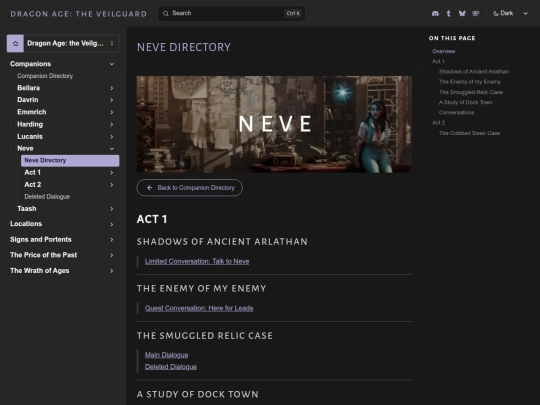The height and width of the screenshot is (405, 540).
Task: Jump to Act 1 in On This Page
Action: pos(438,61)
